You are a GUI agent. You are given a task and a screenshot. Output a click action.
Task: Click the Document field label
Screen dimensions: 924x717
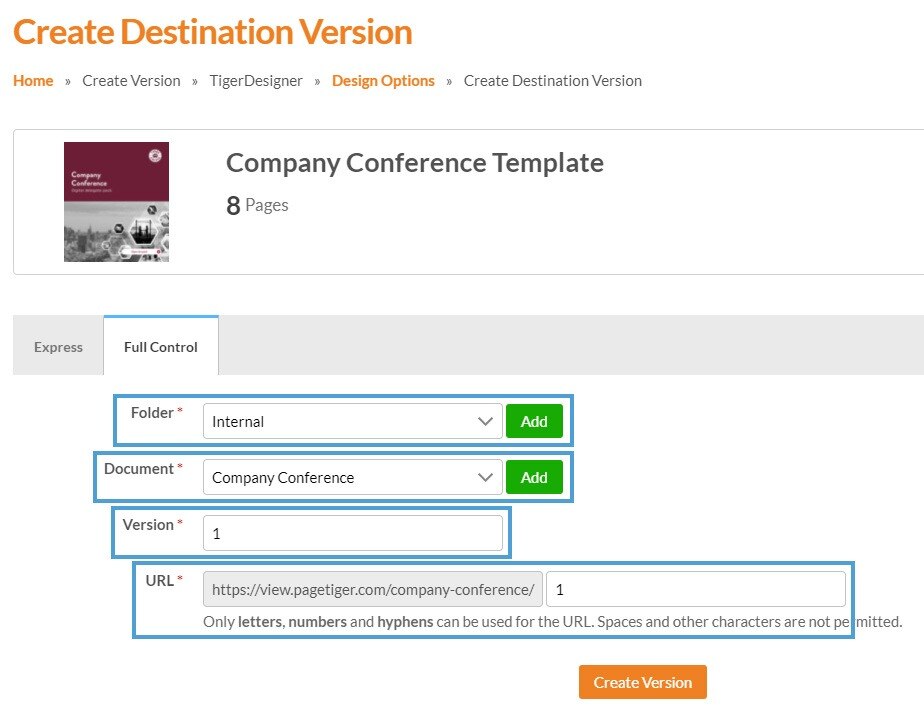(x=139, y=469)
